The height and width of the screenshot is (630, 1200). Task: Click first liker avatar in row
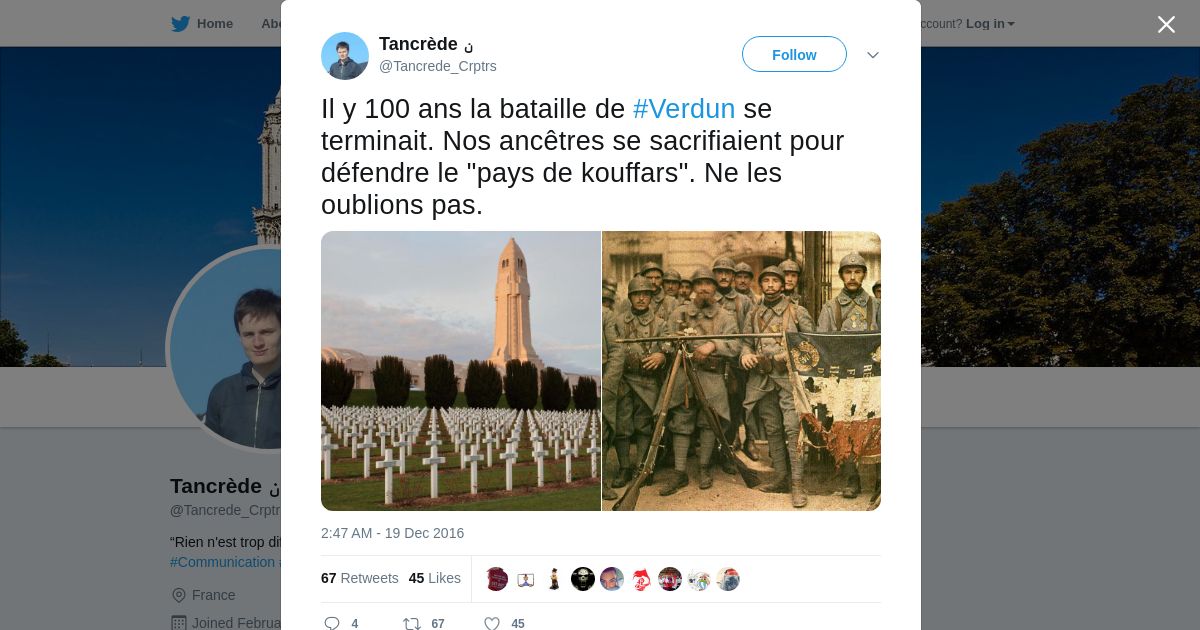click(x=497, y=579)
